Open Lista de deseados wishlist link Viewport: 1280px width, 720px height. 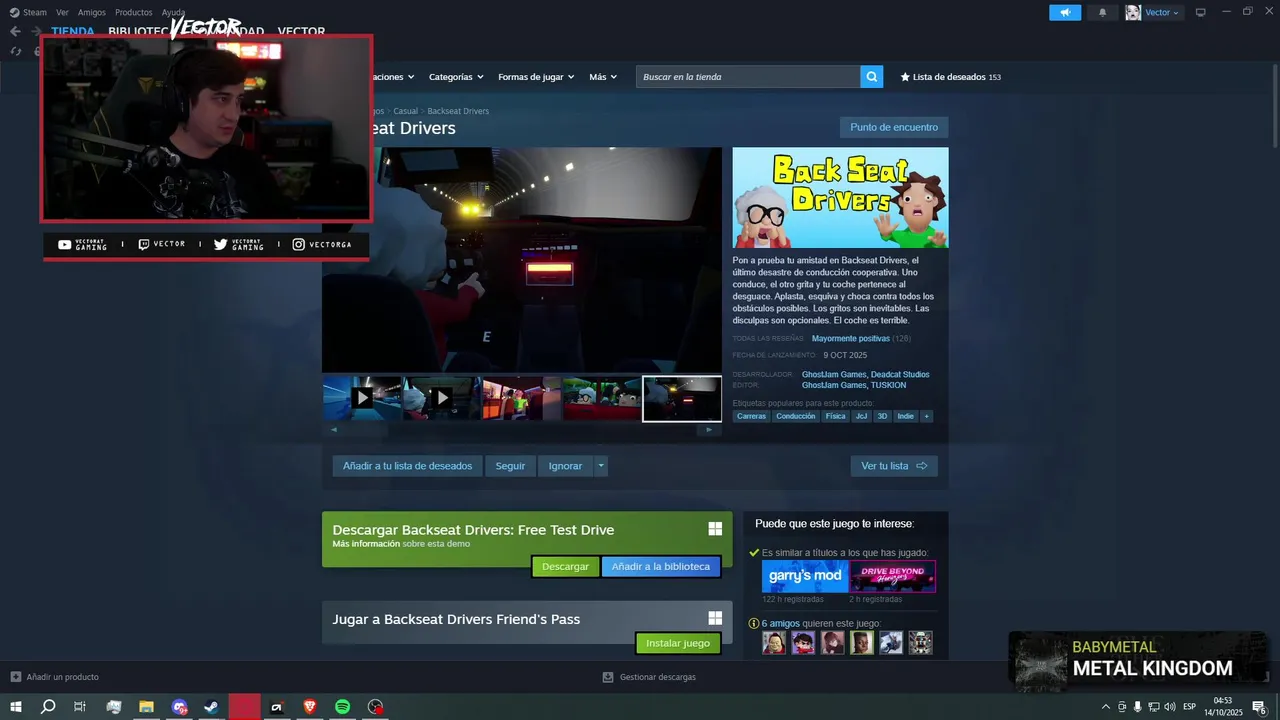pyautogui.click(x=950, y=77)
